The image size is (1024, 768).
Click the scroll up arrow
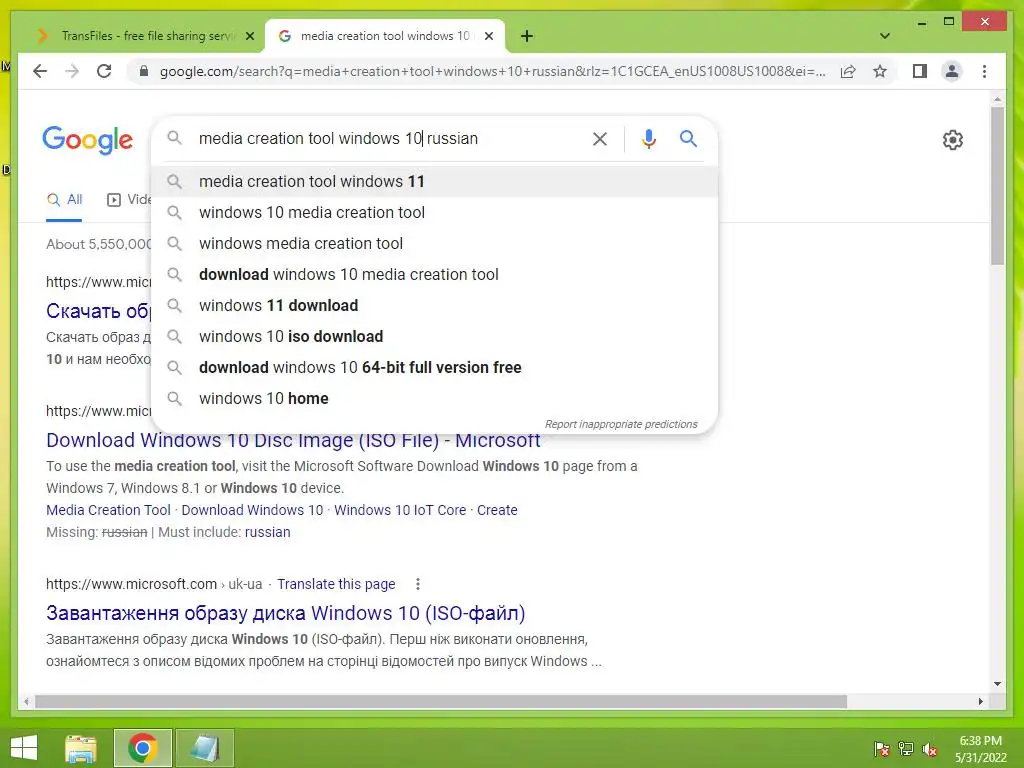click(x=997, y=99)
